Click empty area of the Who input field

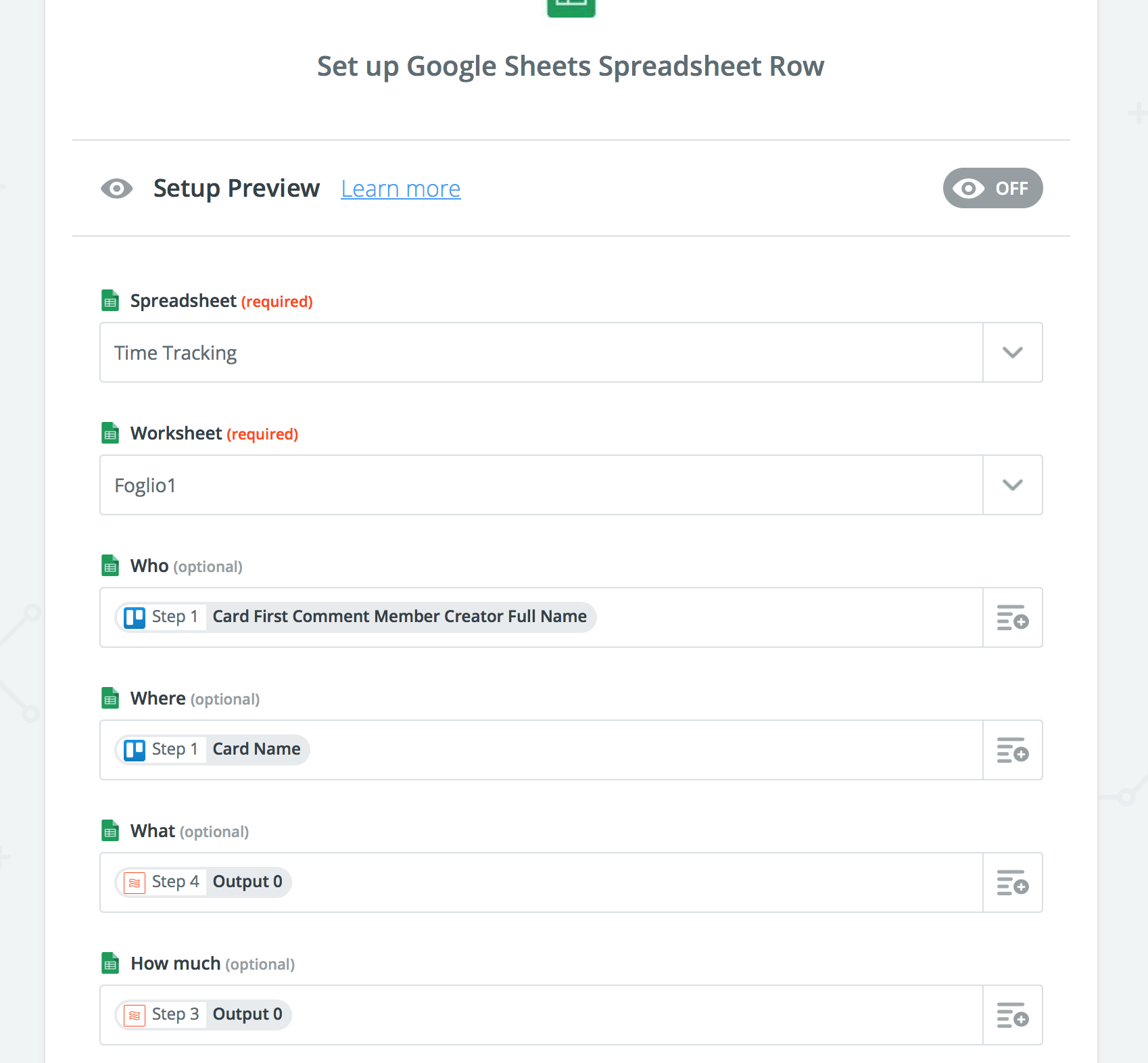(784, 617)
